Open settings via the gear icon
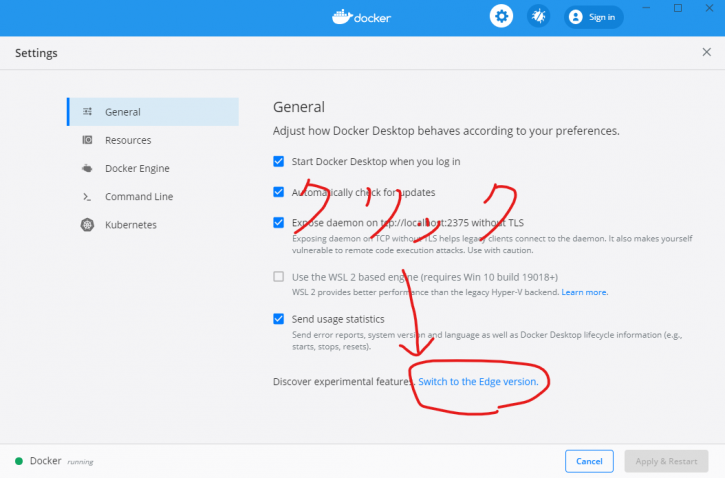 click(x=501, y=17)
